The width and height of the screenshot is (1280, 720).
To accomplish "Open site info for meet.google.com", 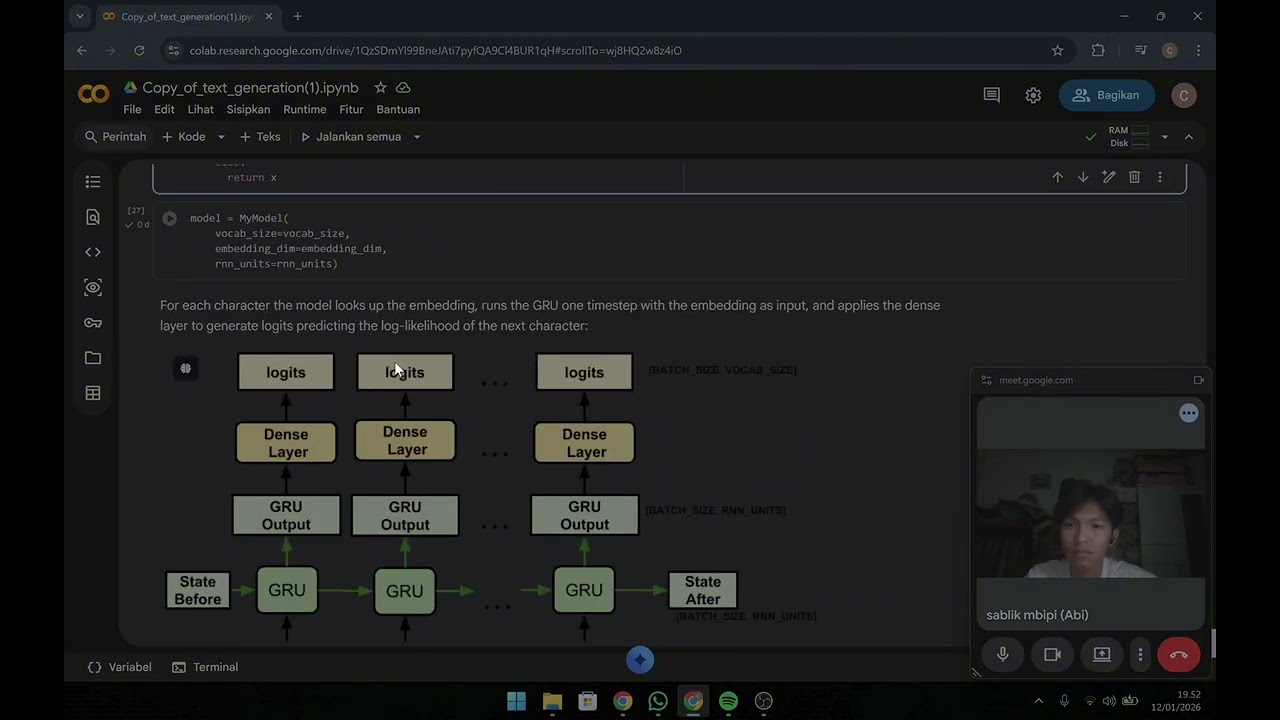I will click(x=986, y=380).
